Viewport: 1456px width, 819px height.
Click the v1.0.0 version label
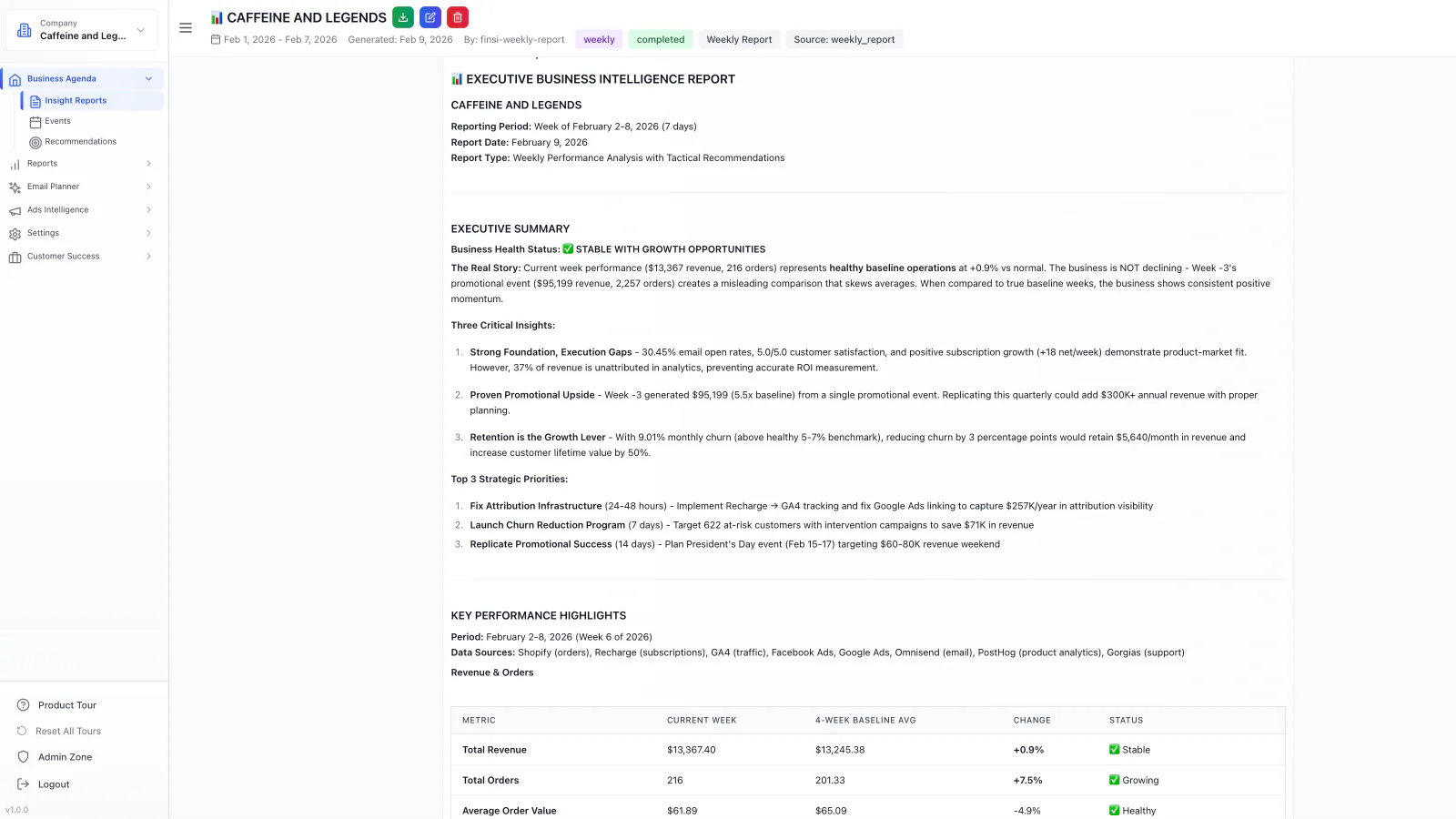point(17,810)
